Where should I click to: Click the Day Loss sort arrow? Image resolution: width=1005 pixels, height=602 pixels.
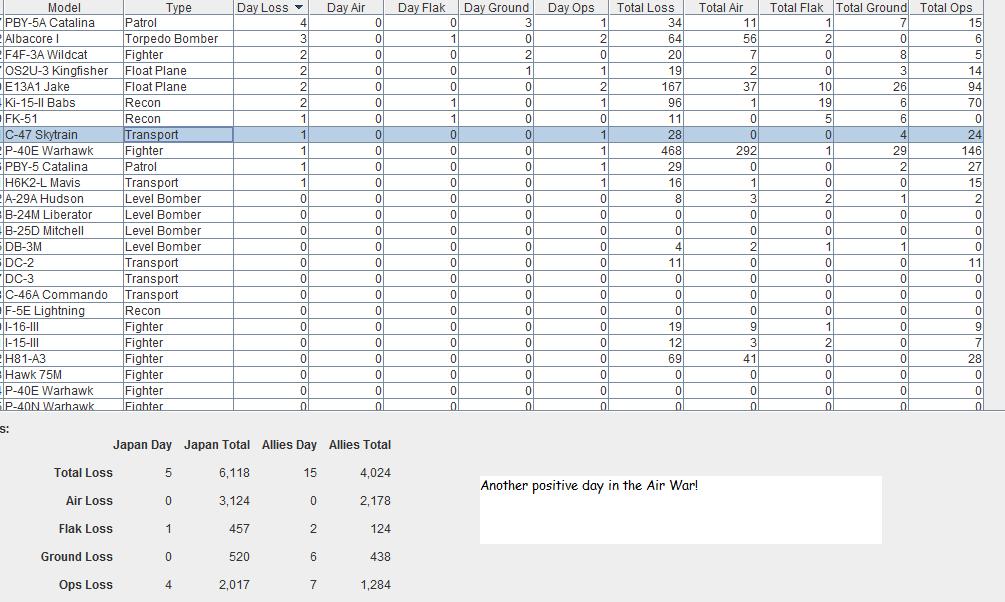pyautogui.click(x=298, y=8)
